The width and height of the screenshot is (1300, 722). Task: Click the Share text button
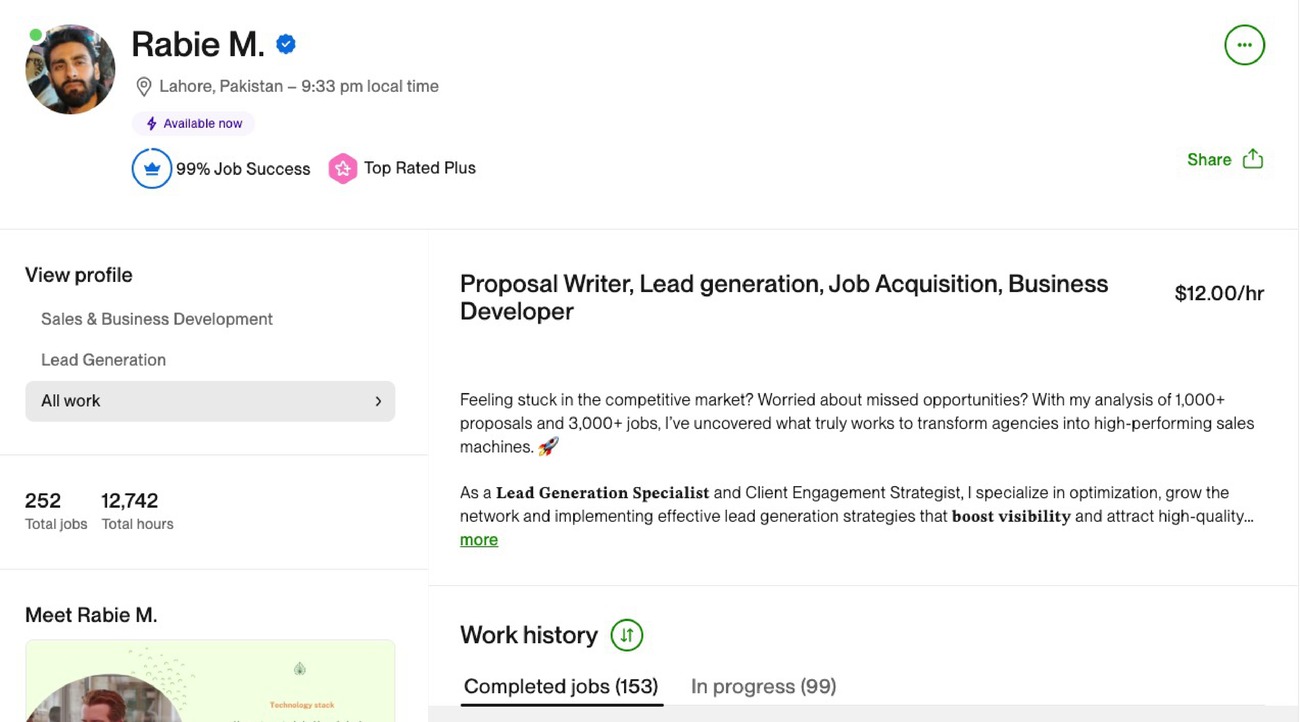tap(1208, 160)
